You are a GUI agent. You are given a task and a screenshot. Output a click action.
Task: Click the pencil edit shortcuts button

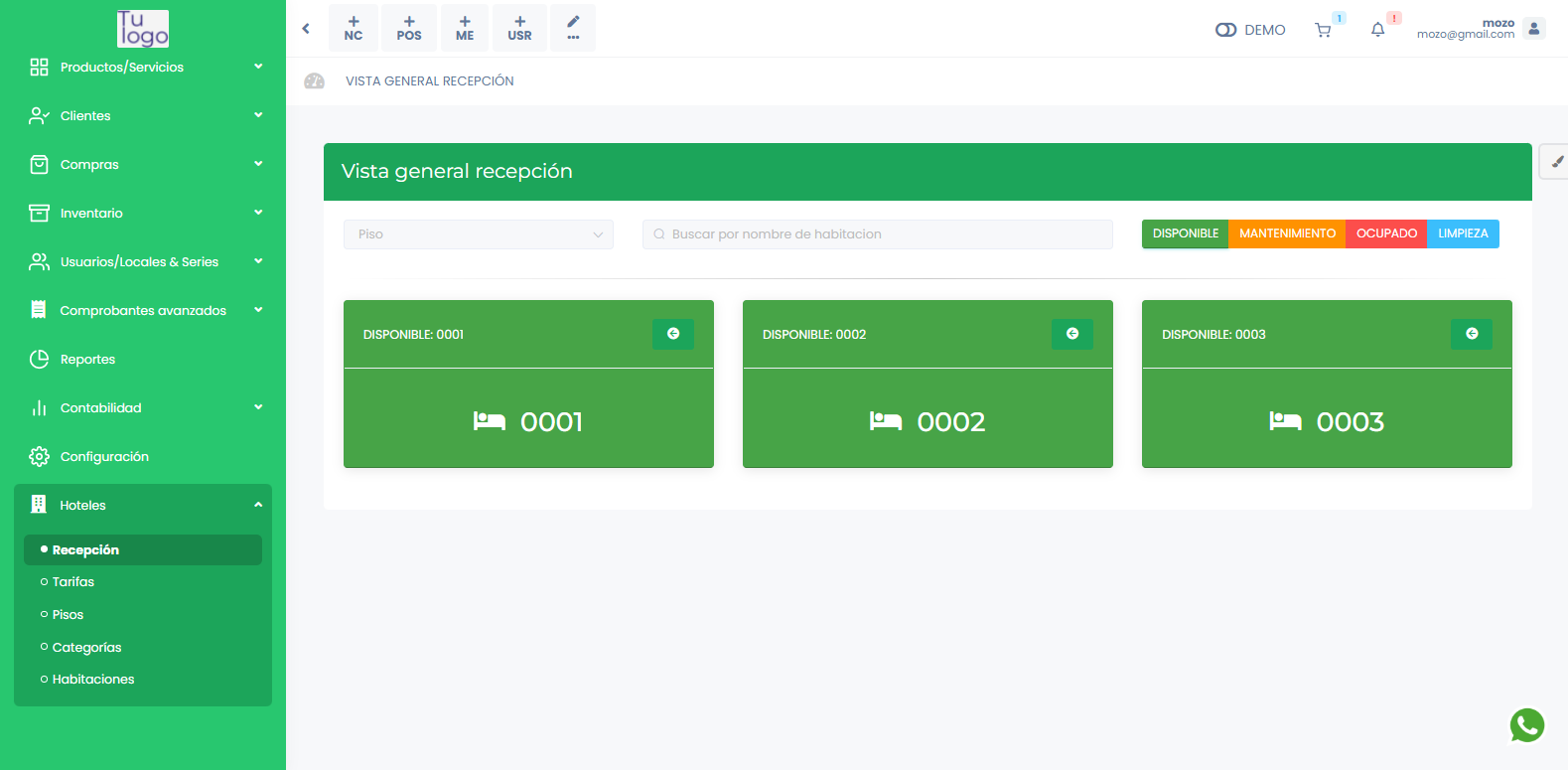tap(573, 28)
